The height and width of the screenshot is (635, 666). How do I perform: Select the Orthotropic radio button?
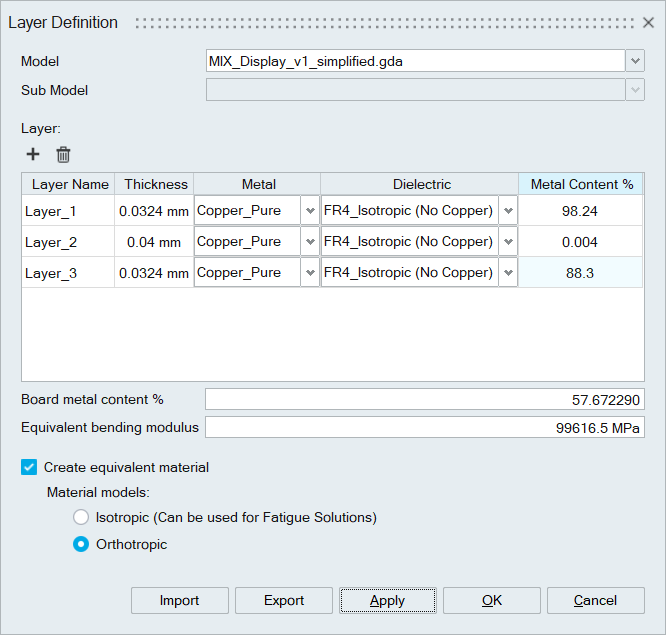tap(81, 545)
